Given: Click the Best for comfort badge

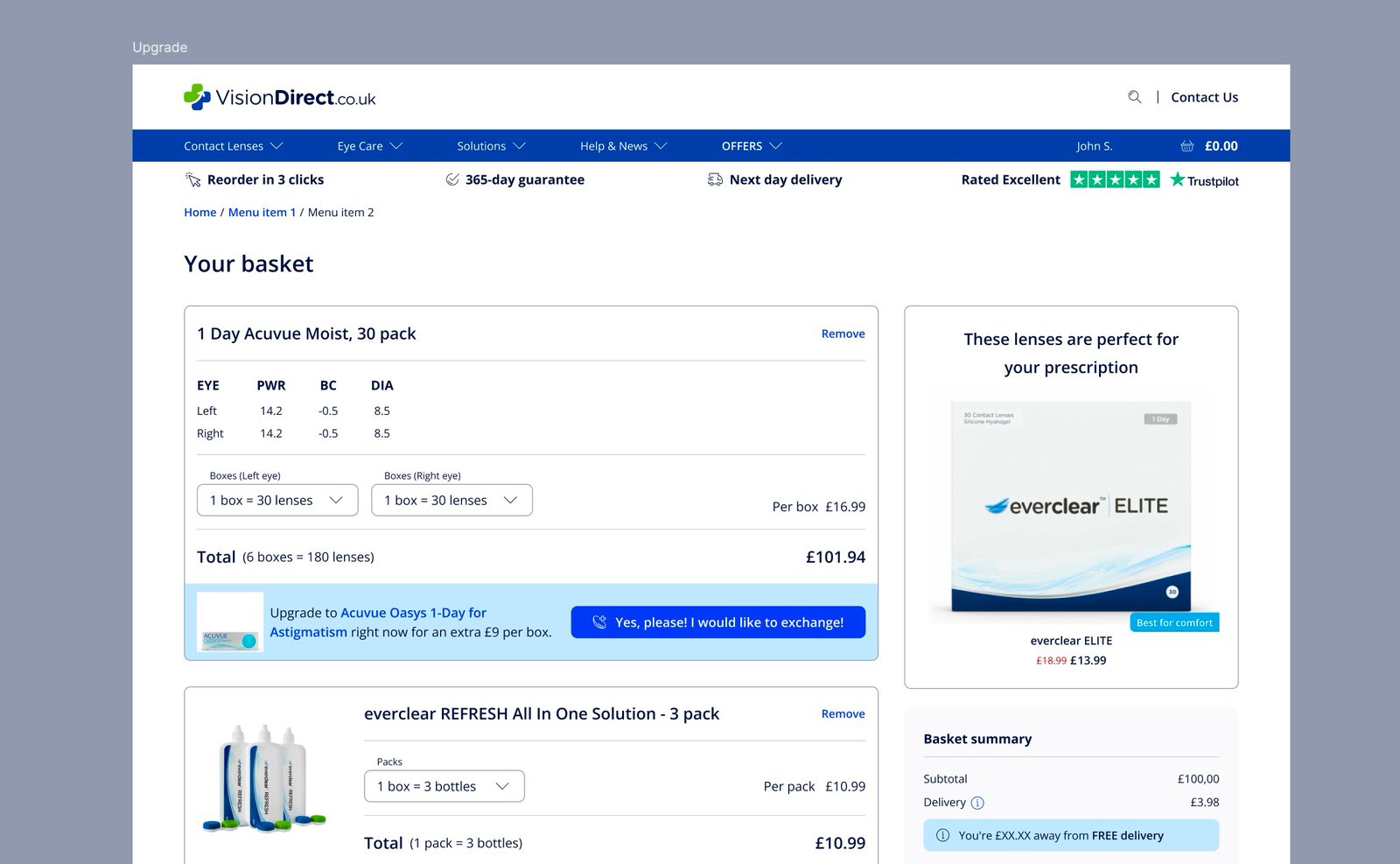Looking at the screenshot, I should click(1174, 622).
